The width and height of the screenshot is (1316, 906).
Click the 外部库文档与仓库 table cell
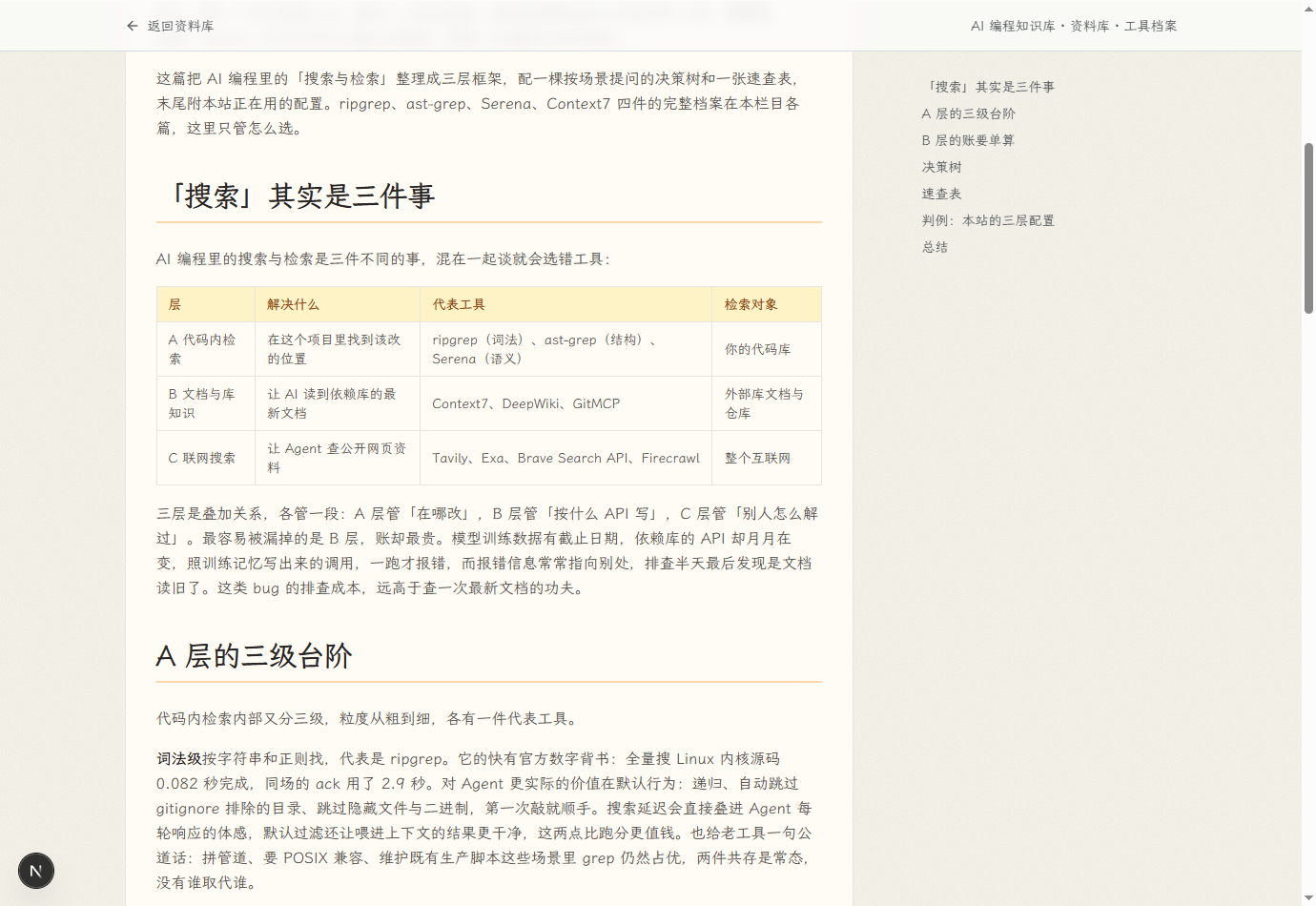(767, 403)
